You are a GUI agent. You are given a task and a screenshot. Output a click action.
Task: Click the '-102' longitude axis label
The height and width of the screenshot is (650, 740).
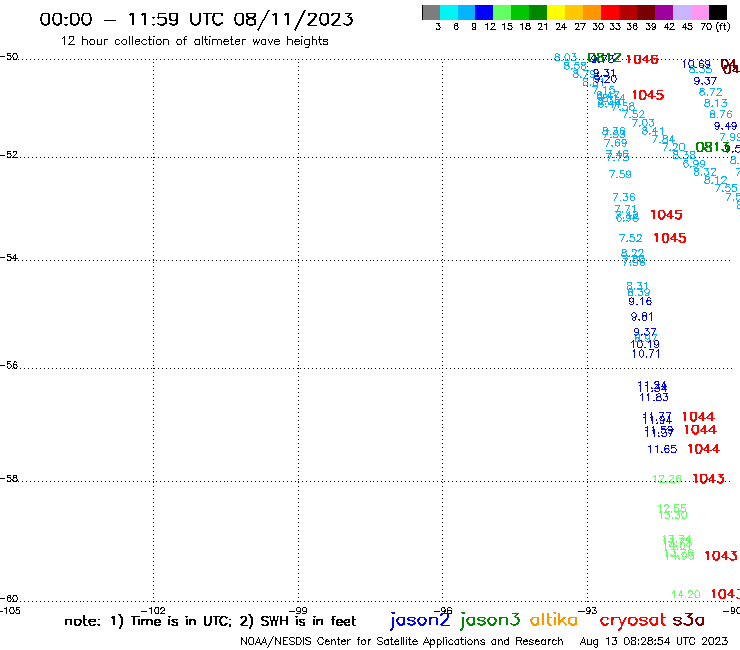153,611
